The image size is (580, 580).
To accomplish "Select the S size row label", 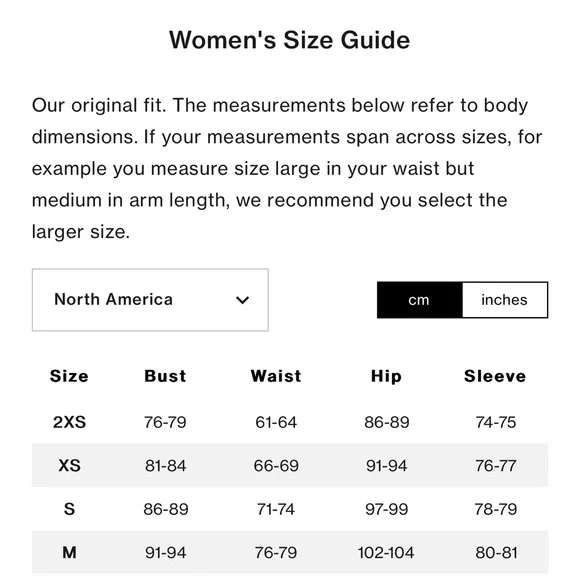I will 69,509.
